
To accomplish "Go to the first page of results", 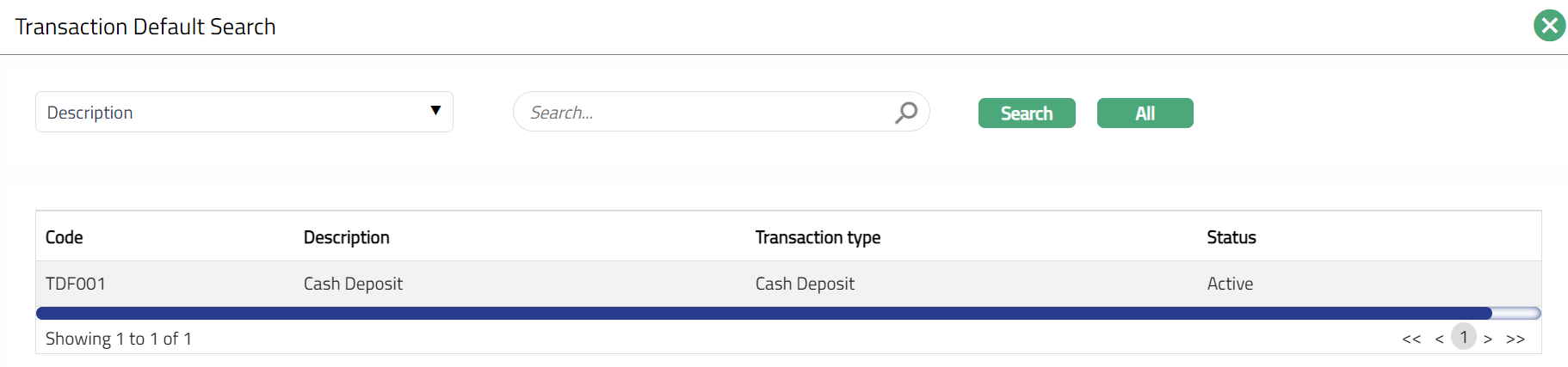I will coord(1411,339).
